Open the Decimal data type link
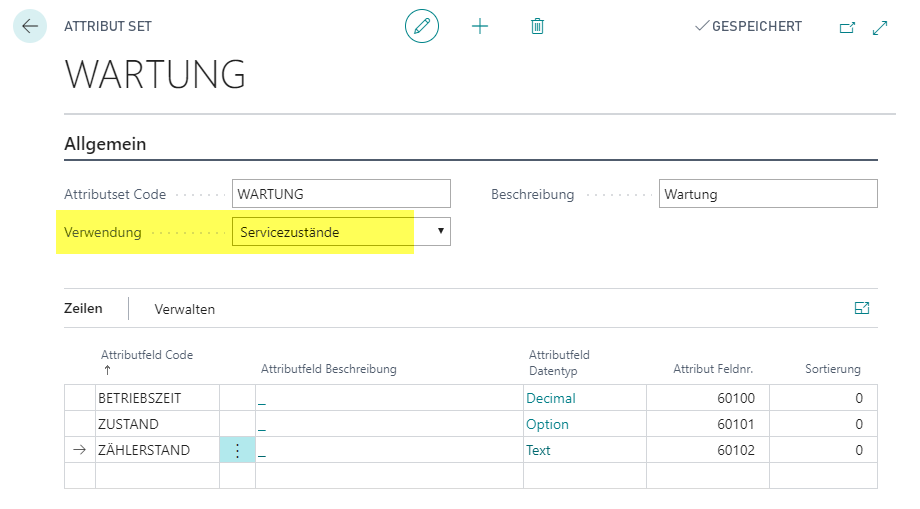Screen dimensions: 920x509 pos(550,399)
